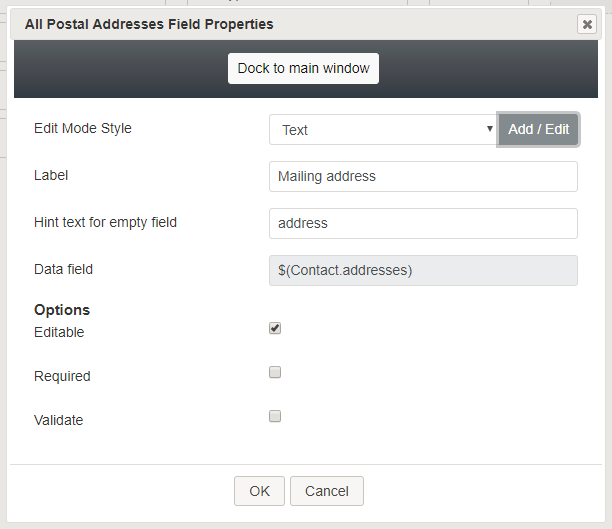Select the hint text input containing address
This screenshot has width=612, height=529.
point(423,223)
